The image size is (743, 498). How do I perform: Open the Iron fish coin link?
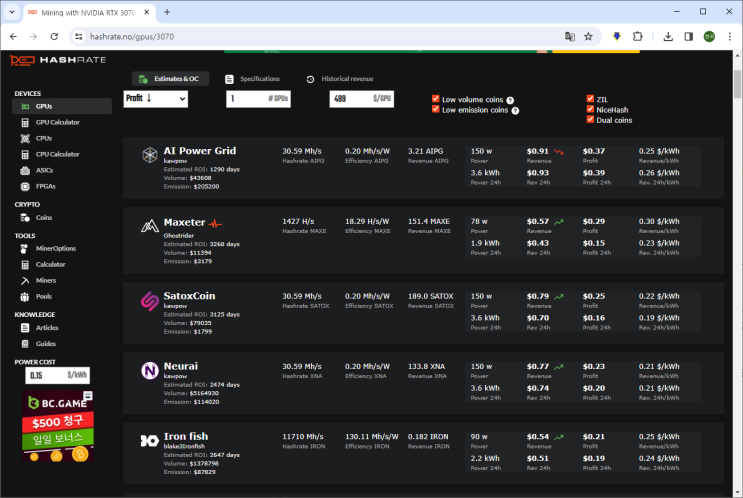[x=186, y=436]
